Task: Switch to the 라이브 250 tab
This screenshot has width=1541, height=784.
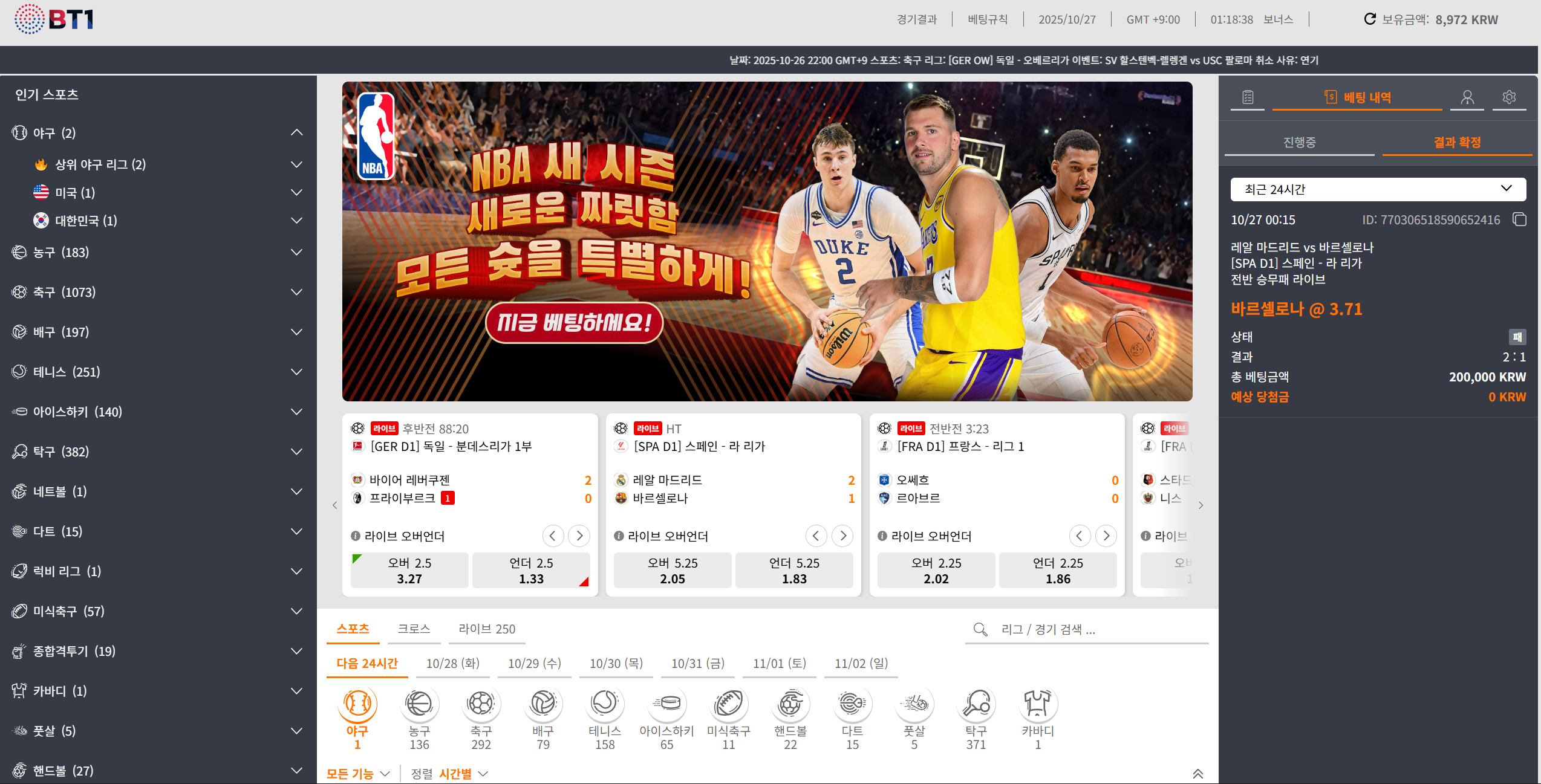Action: click(x=486, y=629)
